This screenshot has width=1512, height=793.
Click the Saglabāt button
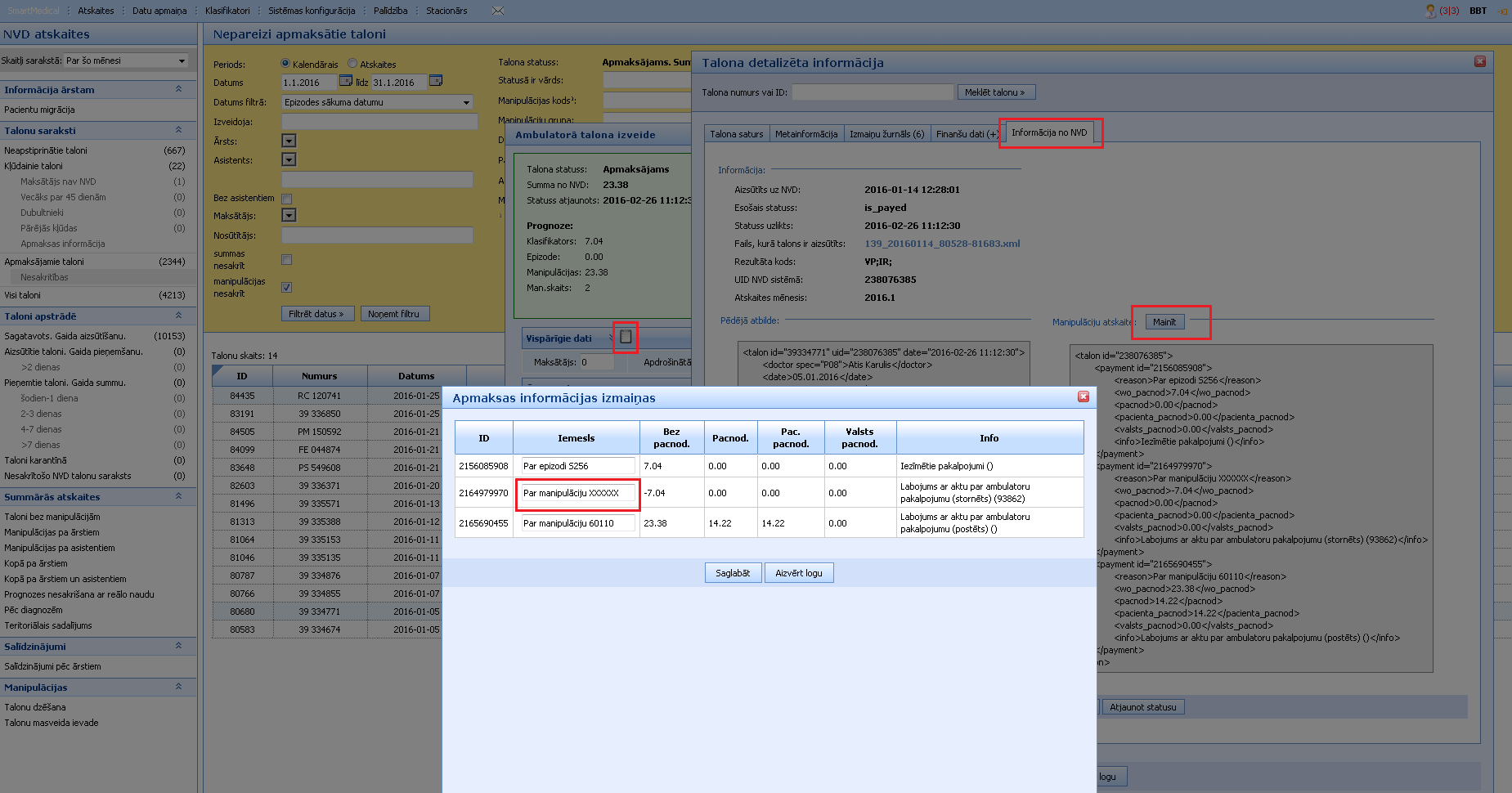click(x=733, y=573)
